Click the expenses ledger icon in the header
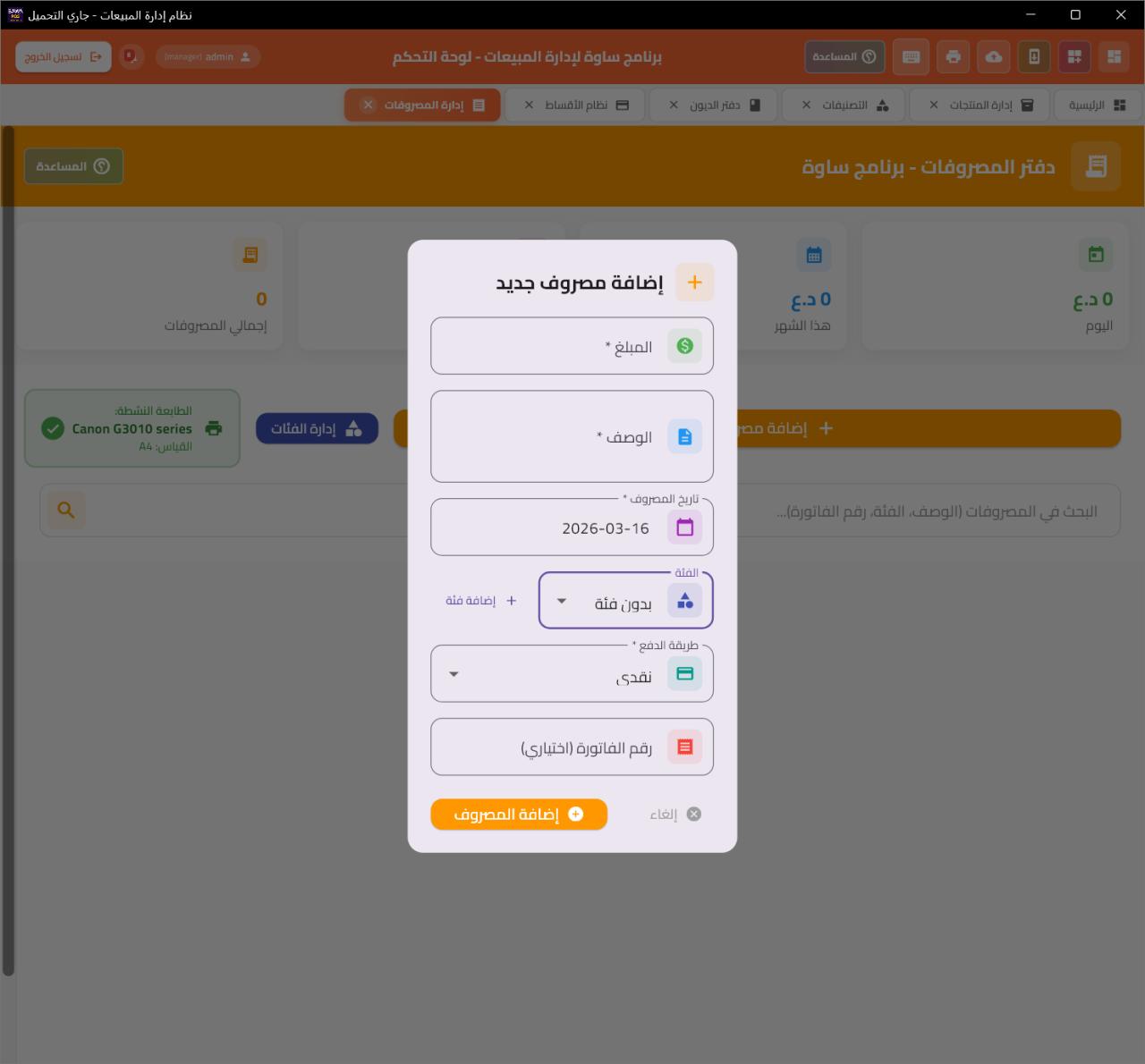Viewport: 1145px width, 1064px height. [1096, 166]
